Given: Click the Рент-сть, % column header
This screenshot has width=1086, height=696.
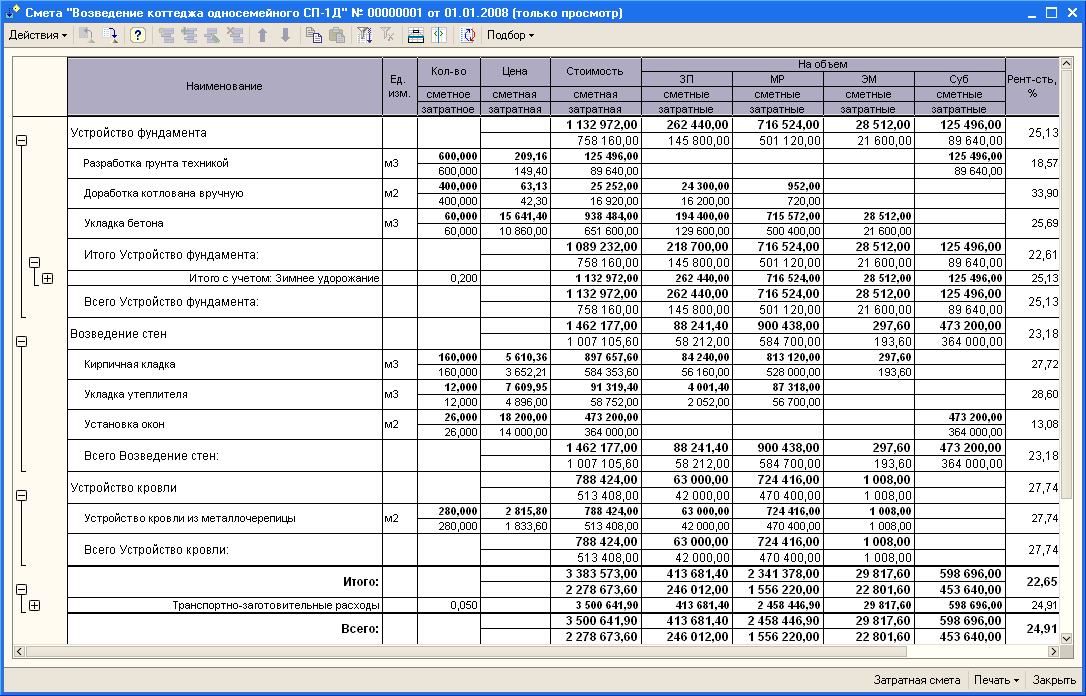Looking at the screenshot, I should (x=1033, y=87).
